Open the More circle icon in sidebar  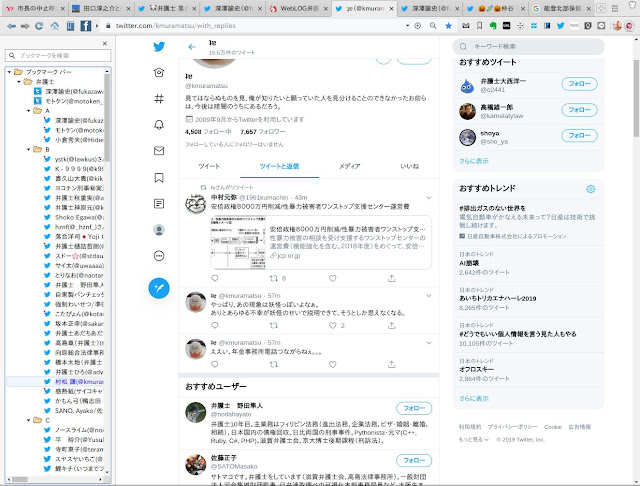point(159,256)
